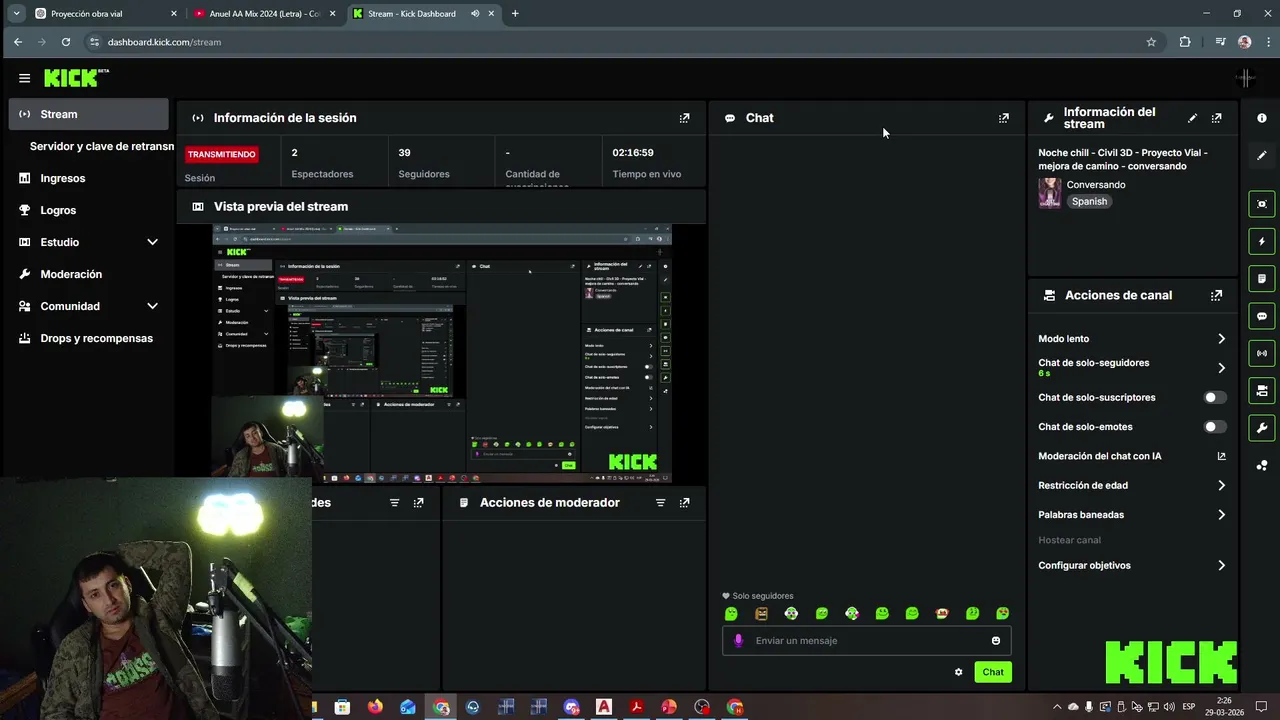
Task: Toggle the lightning bolt widget in right sidebar
Action: pyautogui.click(x=1262, y=241)
